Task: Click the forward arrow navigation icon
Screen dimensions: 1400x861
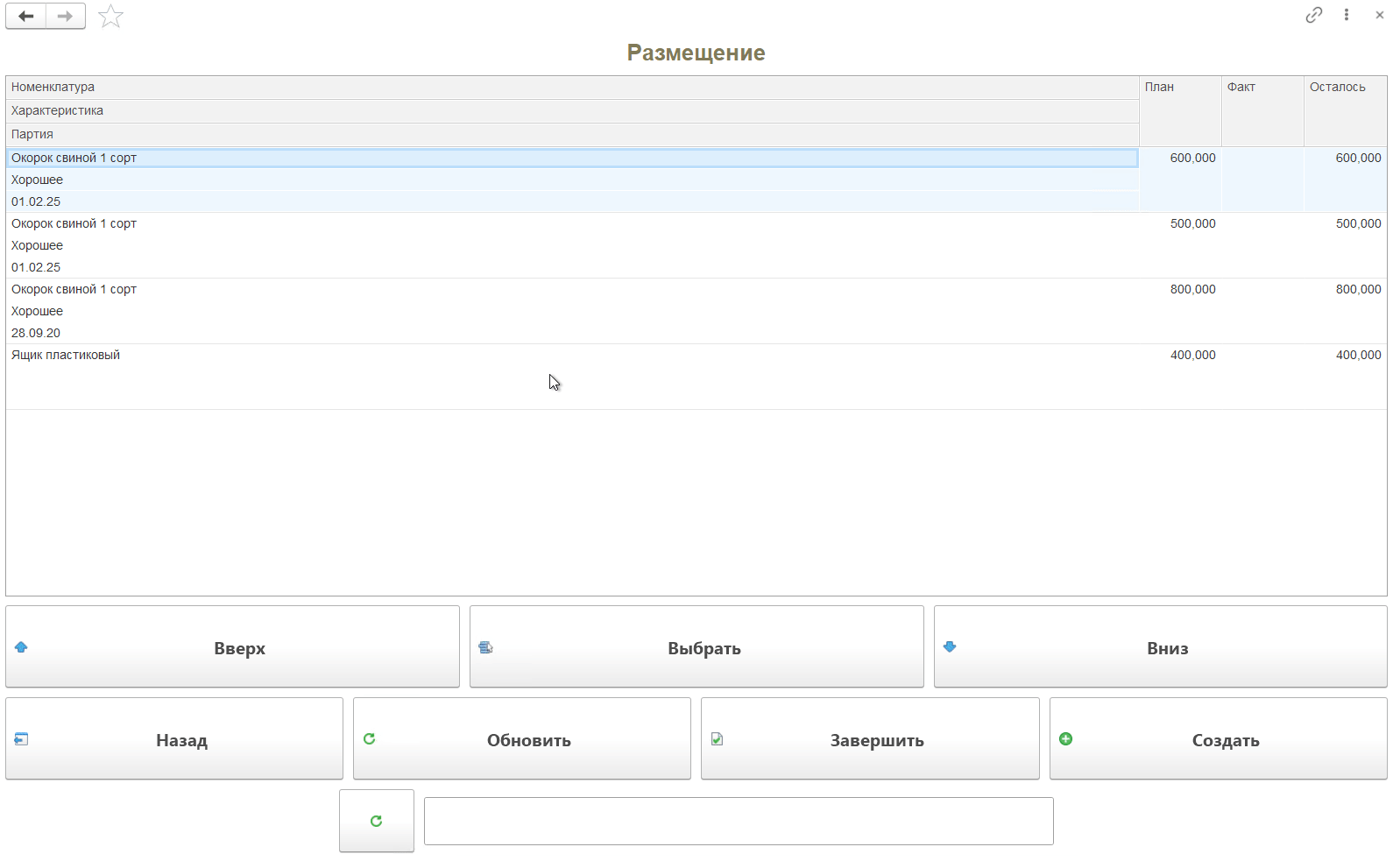Action: pyautogui.click(x=66, y=17)
